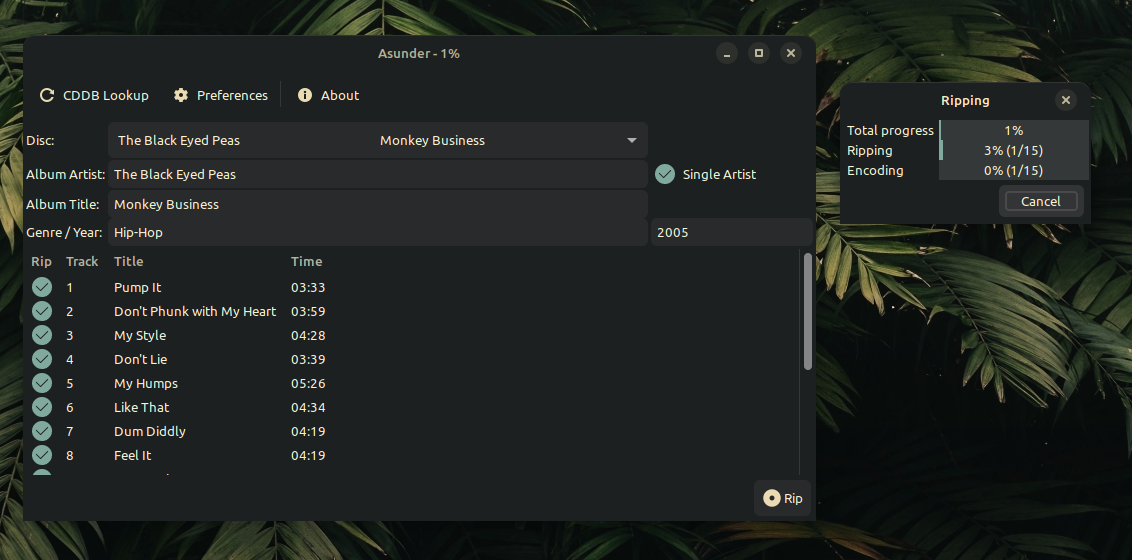Select the title 'Pump It'
Viewport: 1132px width, 560px height.
137,287
